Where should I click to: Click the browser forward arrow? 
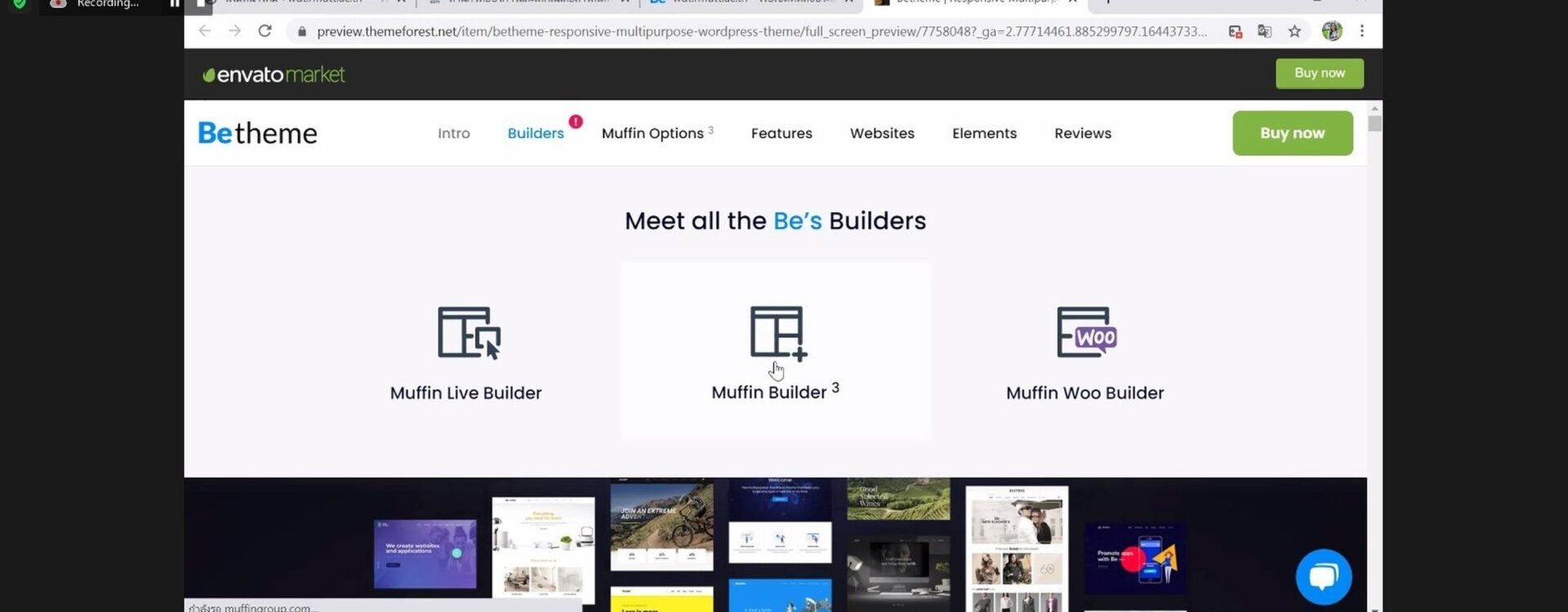click(234, 31)
